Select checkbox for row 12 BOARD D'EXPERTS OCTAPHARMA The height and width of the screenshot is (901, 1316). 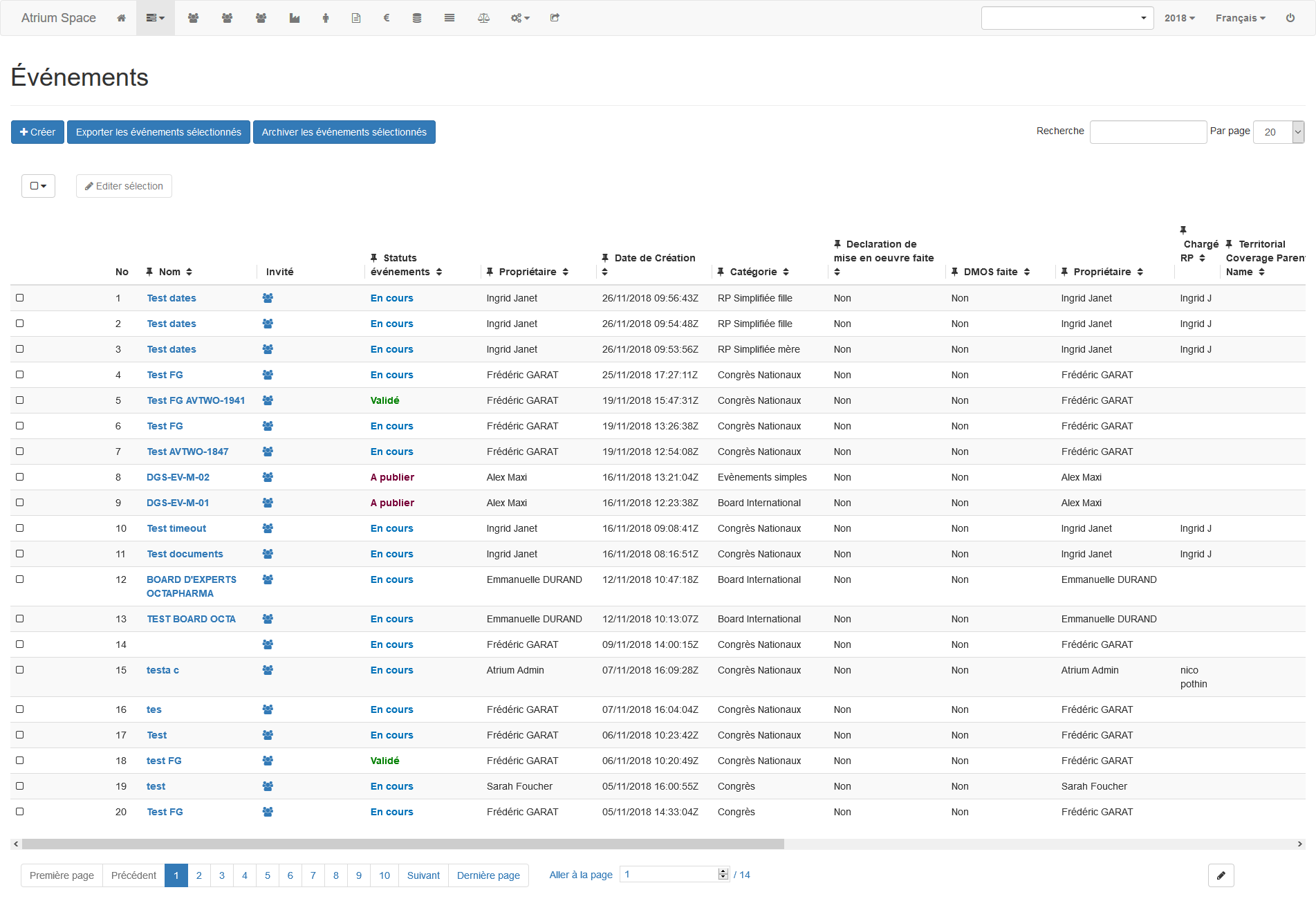click(20, 579)
